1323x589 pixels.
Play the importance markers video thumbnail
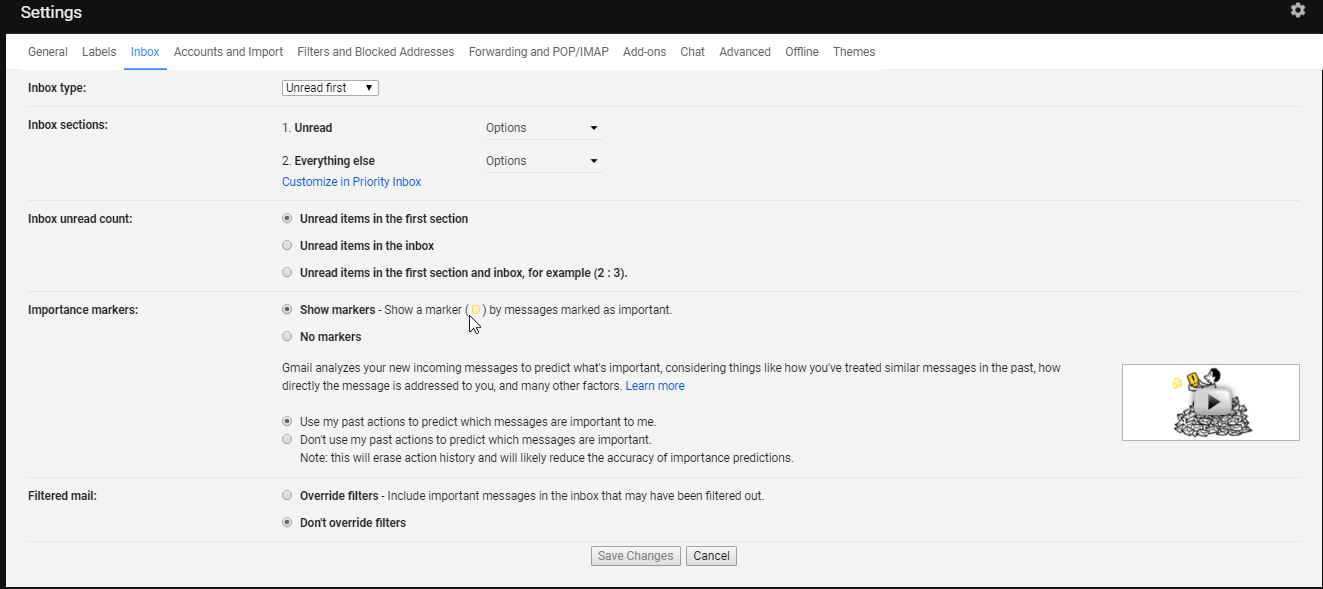[x=1210, y=402]
